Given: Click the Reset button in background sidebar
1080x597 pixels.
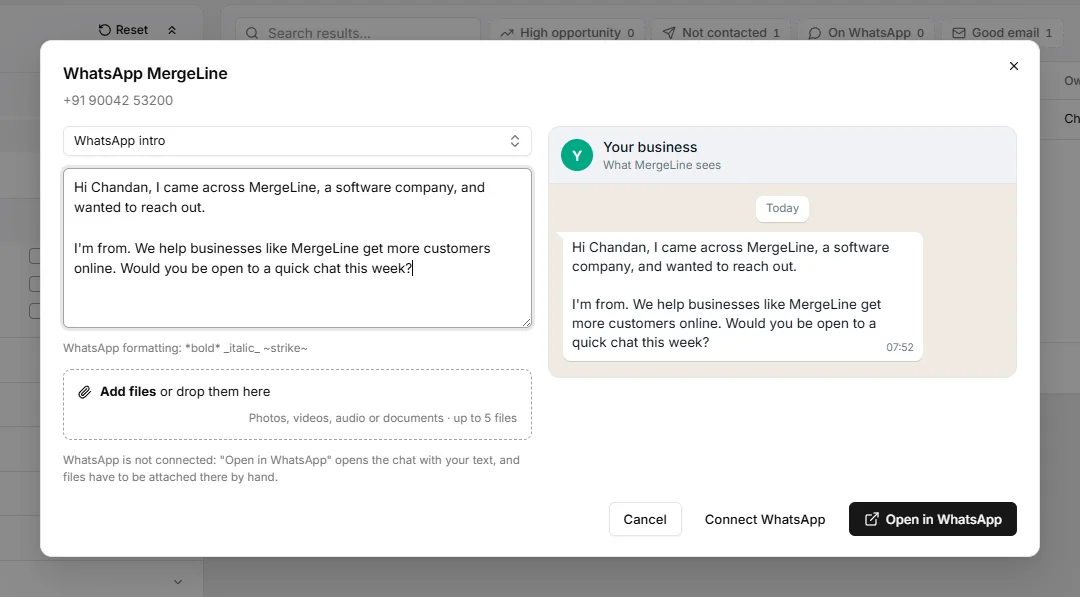Looking at the screenshot, I should coord(123,30).
